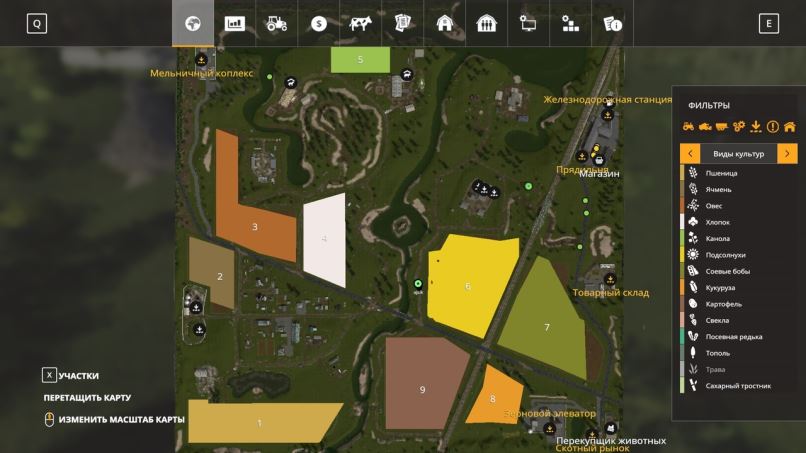Open the game settings monitor icon
Image resolution: width=806 pixels, height=453 pixels.
pyautogui.click(x=528, y=24)
